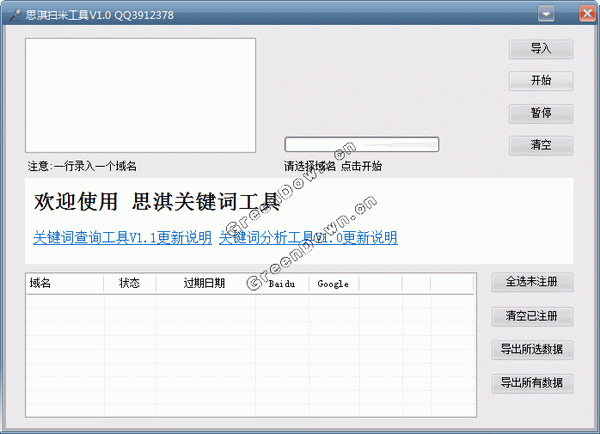This screenshot has height=434, width=600.
Task: Select the 状态 column header
Action: (x=130, y=284)
